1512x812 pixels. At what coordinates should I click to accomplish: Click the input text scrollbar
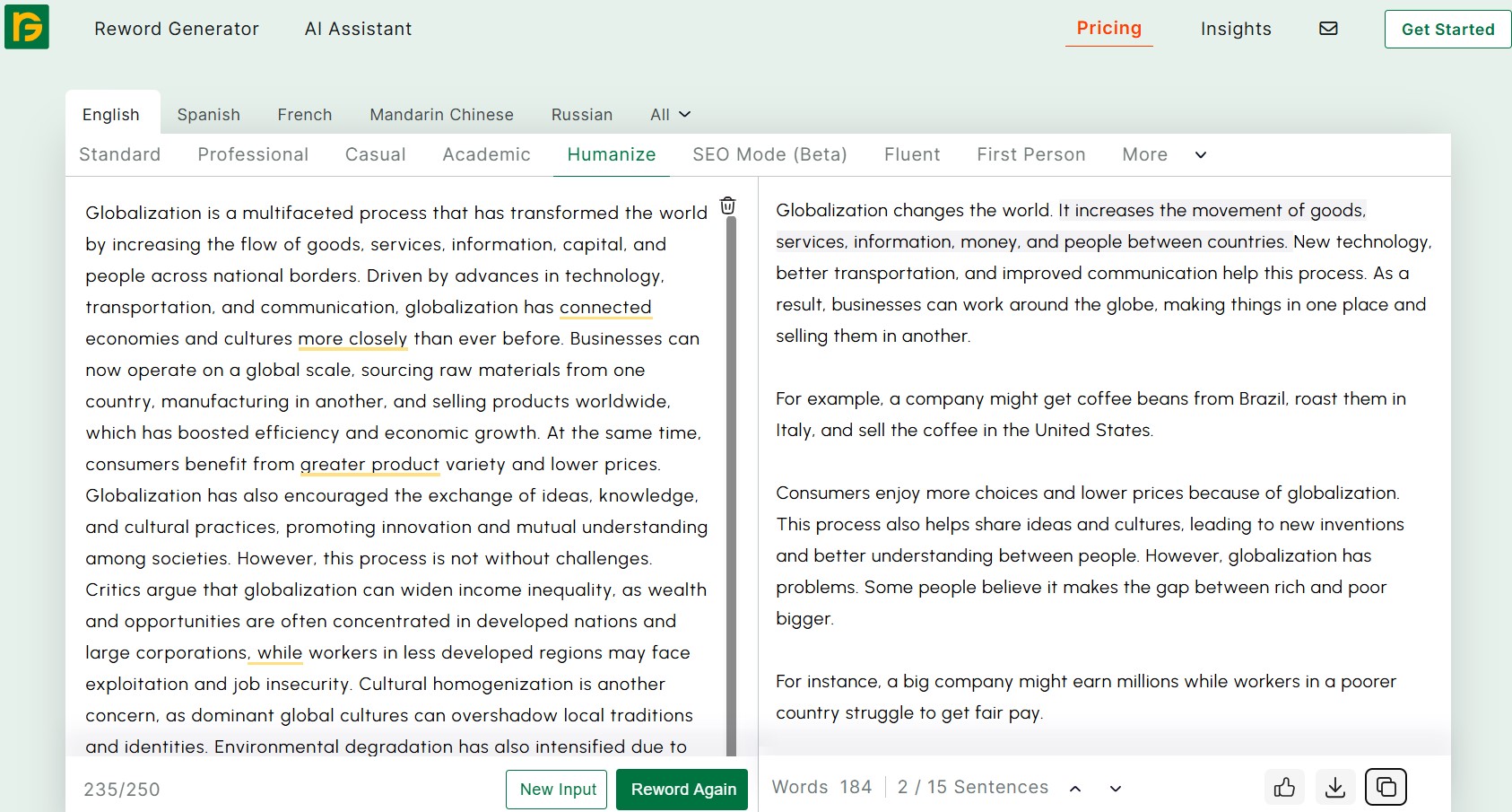pyautogui.click(x=731, y=485)
